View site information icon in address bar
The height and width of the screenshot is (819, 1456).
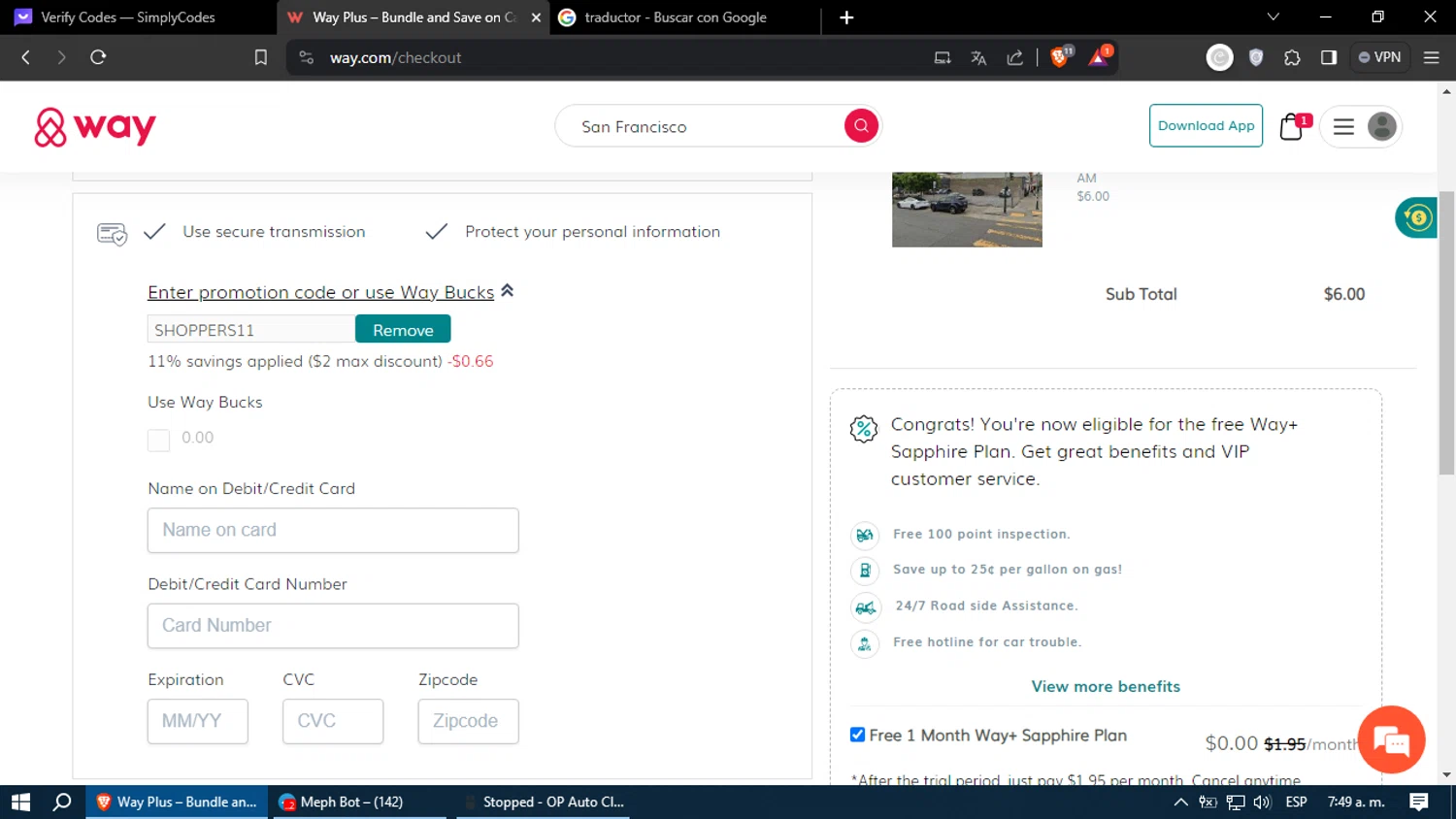[x=307, y=57]
